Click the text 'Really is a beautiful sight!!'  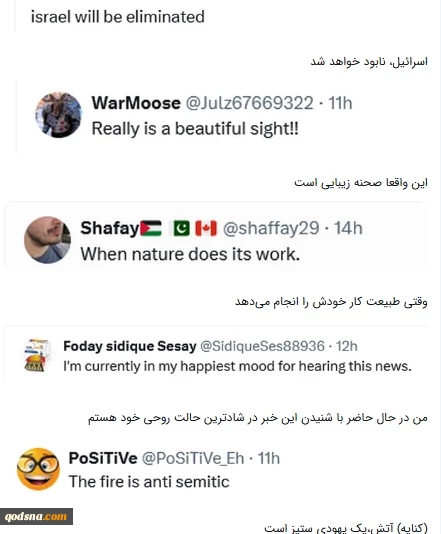[195, 129]
